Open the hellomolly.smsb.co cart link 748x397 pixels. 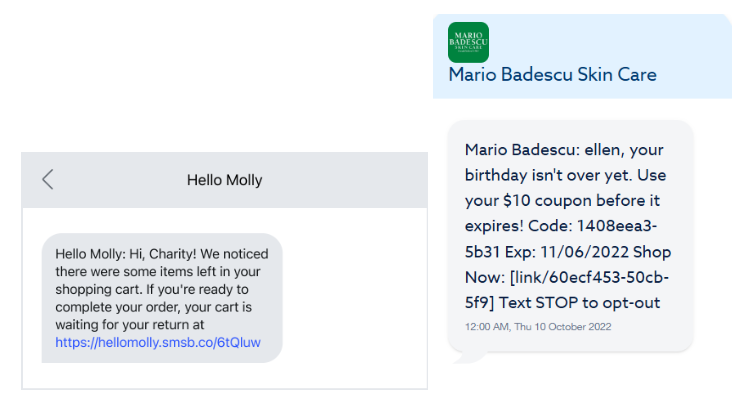[x=158, y=342]
